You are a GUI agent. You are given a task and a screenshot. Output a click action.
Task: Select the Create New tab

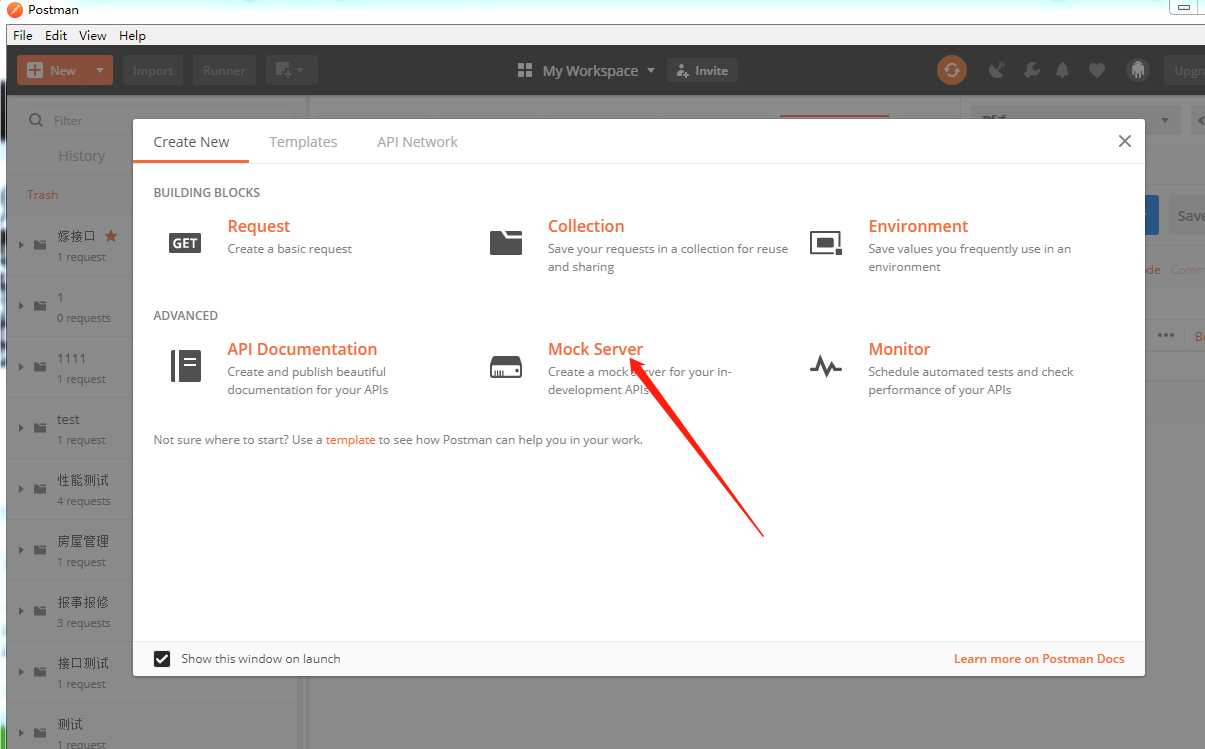tap(191, 142)
